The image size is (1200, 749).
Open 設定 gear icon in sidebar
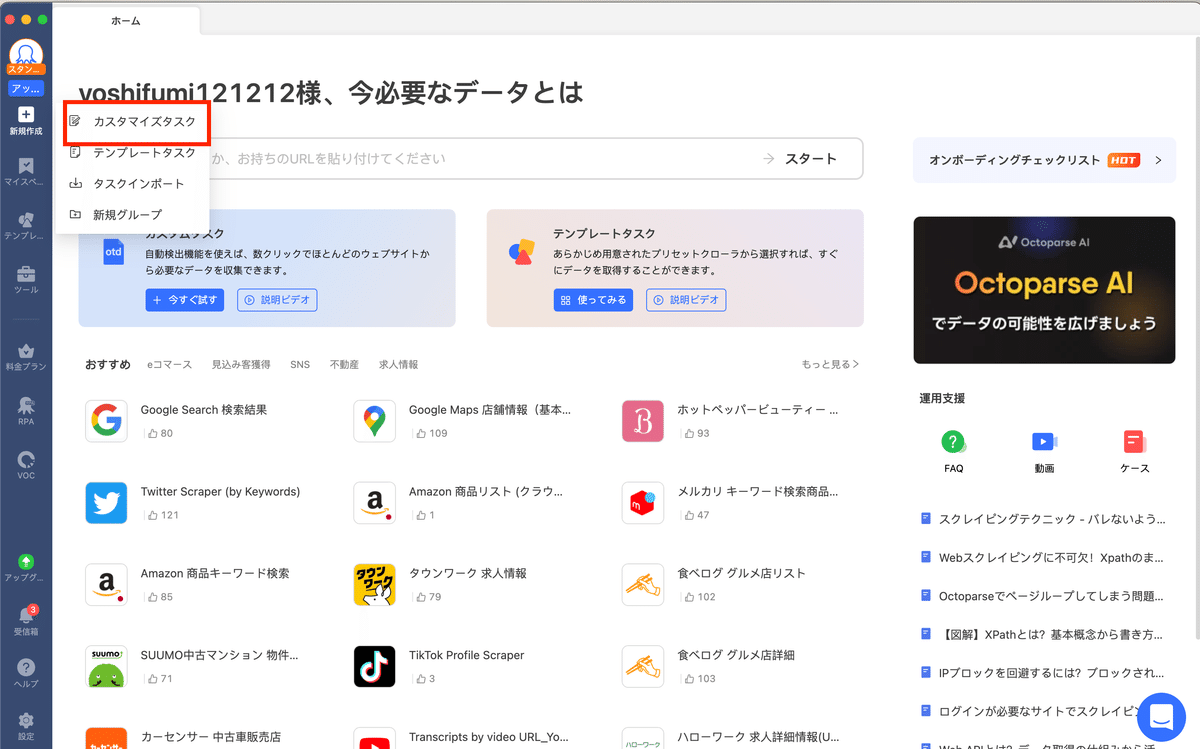coord(26,720)
